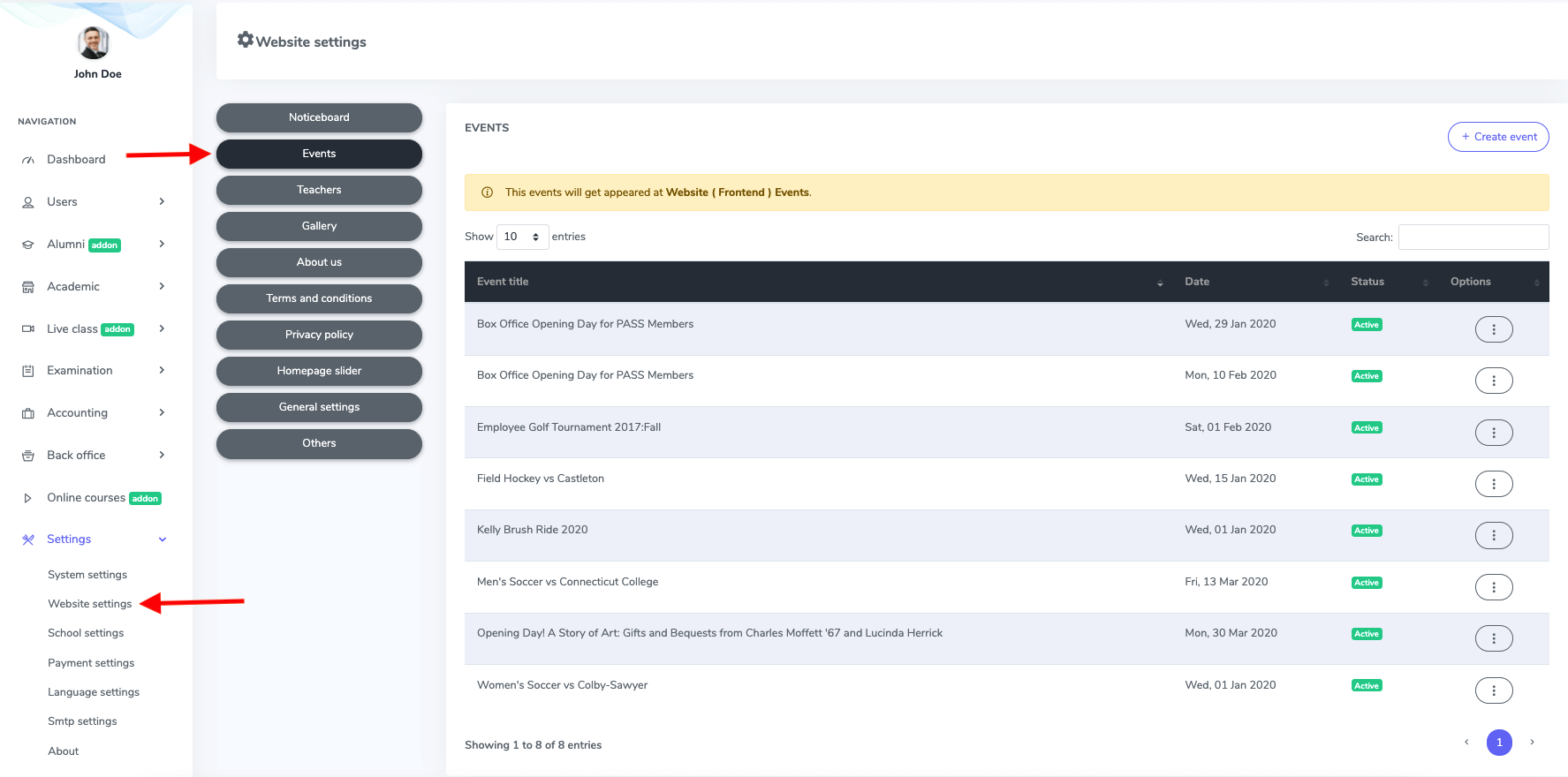Open the Show entries count dropdown
The height and width of the screenshot is (777, 1568).
[522, 237]
